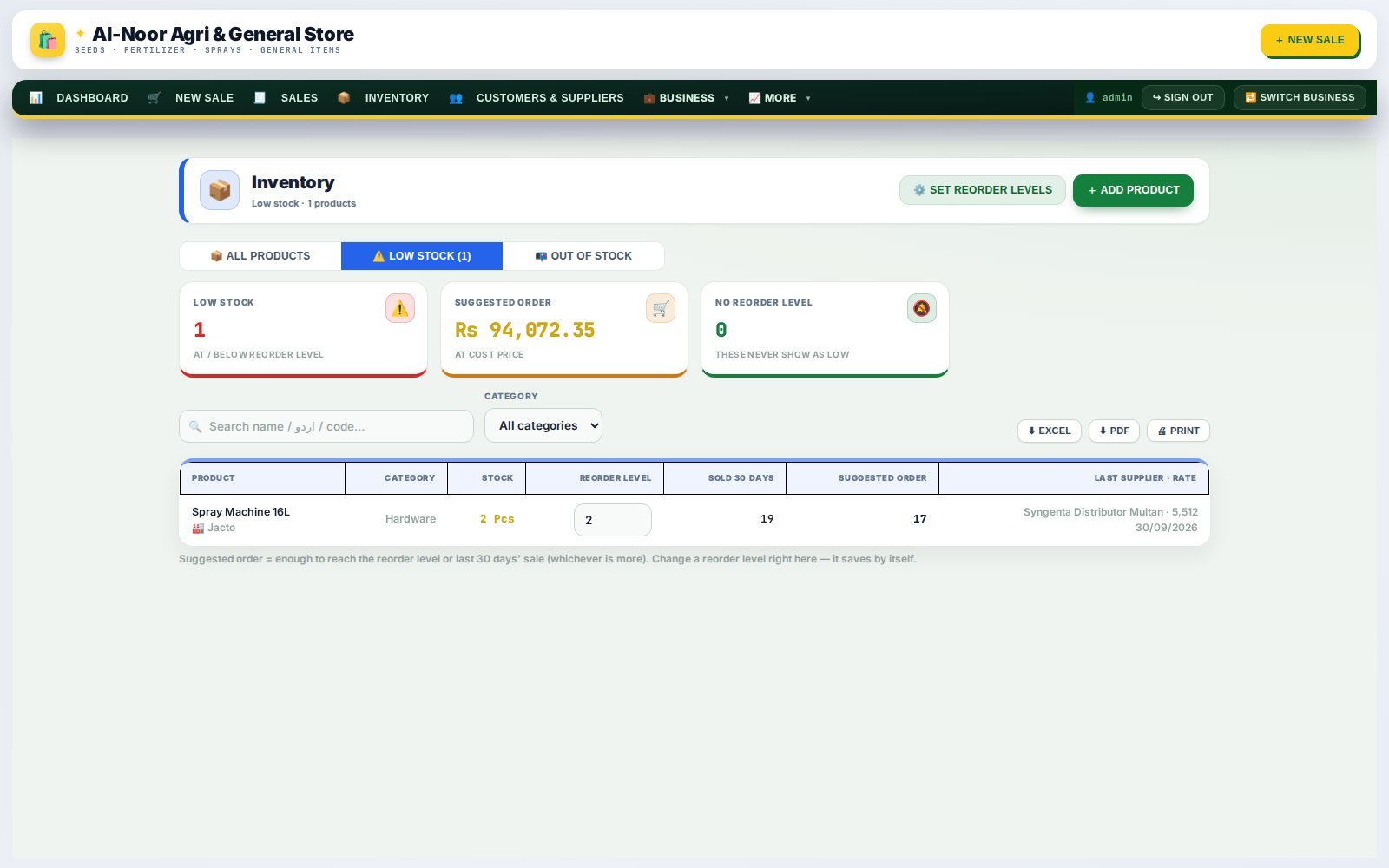Click the New Sale cart icon in navbar
This screenshot has width=1389, height=868.
(155, 98)
